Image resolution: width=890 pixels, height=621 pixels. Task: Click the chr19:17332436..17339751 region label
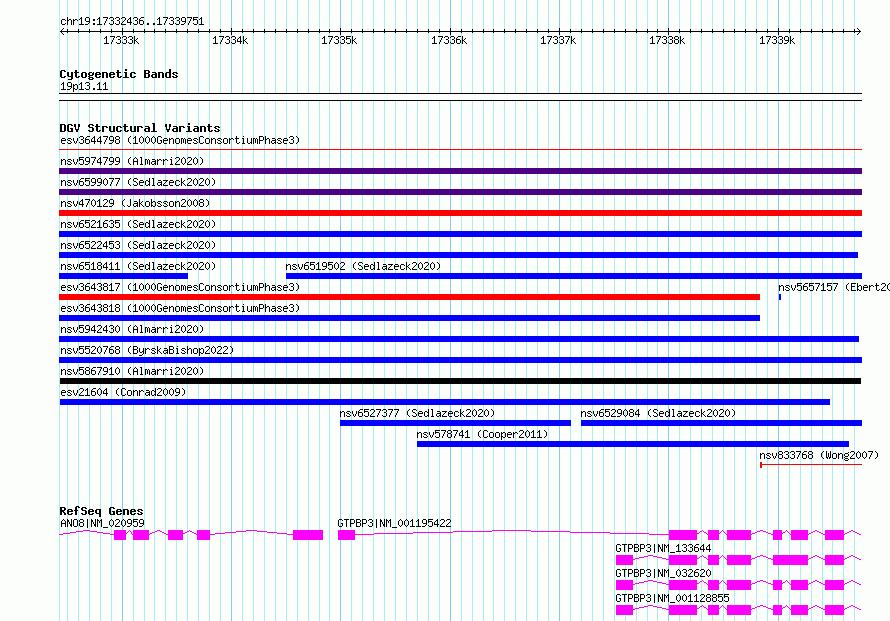132,21
